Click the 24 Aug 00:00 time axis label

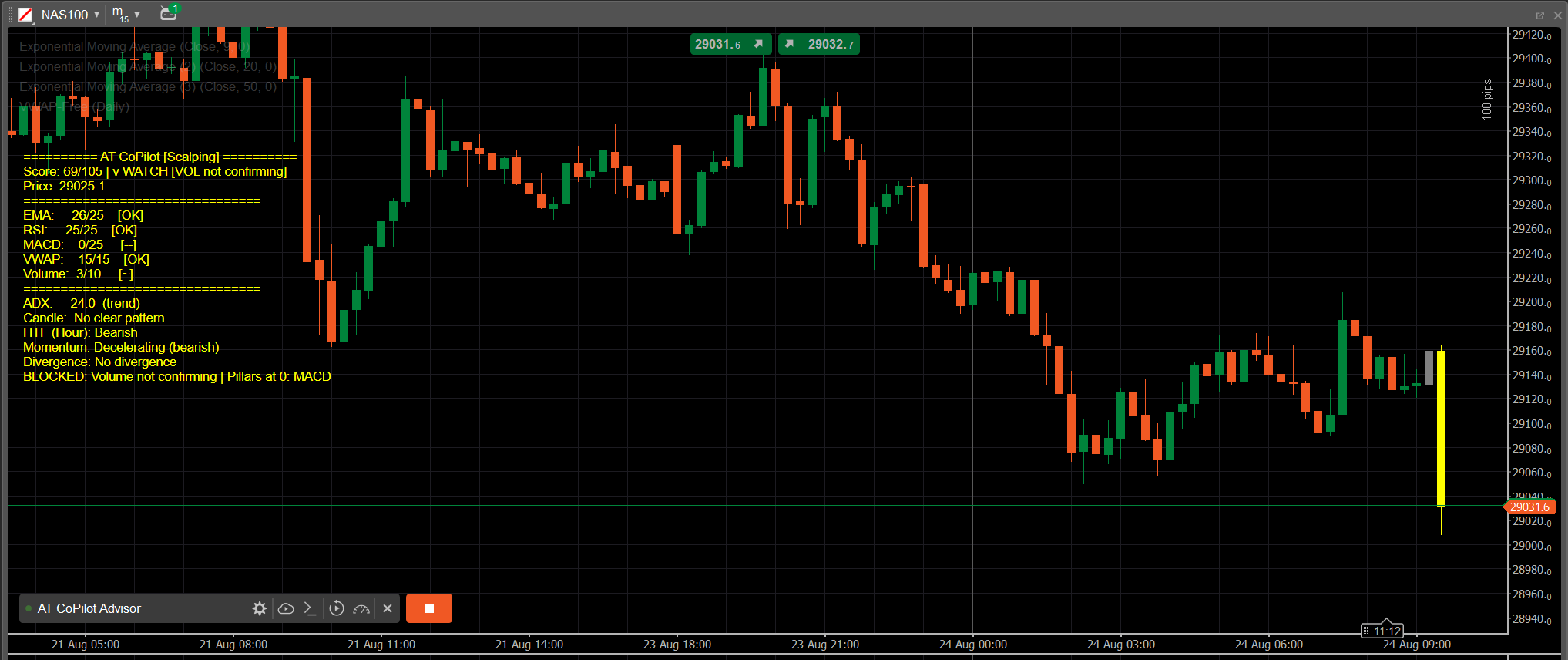(973, 645)
